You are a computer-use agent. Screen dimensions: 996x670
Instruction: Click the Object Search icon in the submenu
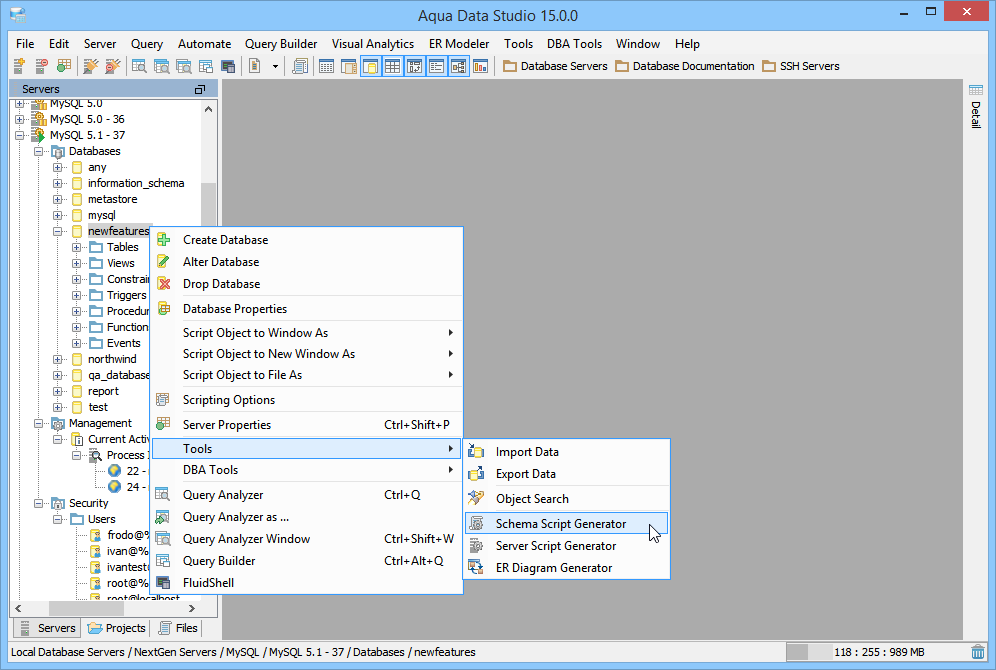coord(476,499)
